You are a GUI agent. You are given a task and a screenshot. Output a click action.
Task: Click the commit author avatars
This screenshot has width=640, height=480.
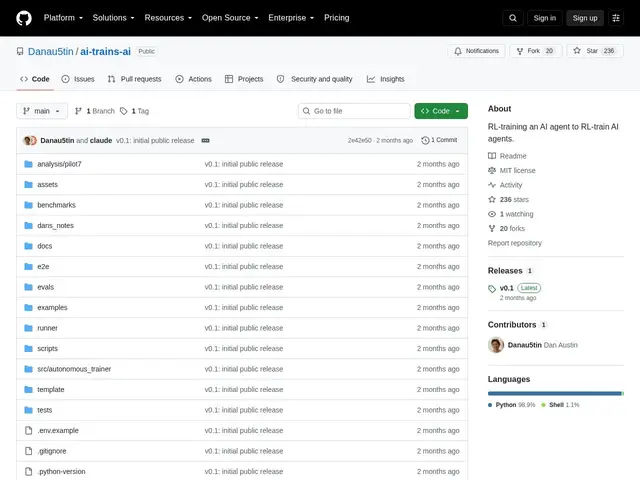30,140
